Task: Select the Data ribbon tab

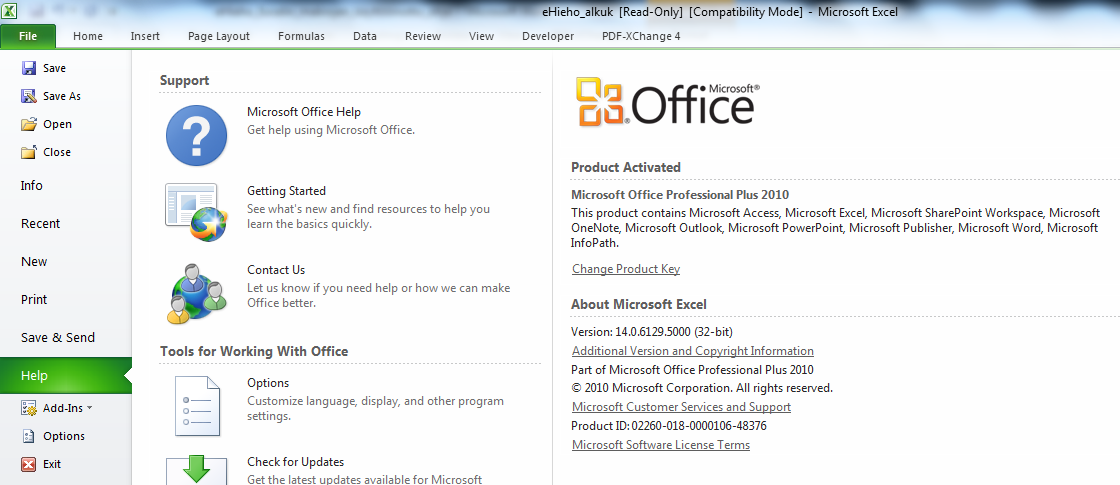Action: tap(365, 36)
